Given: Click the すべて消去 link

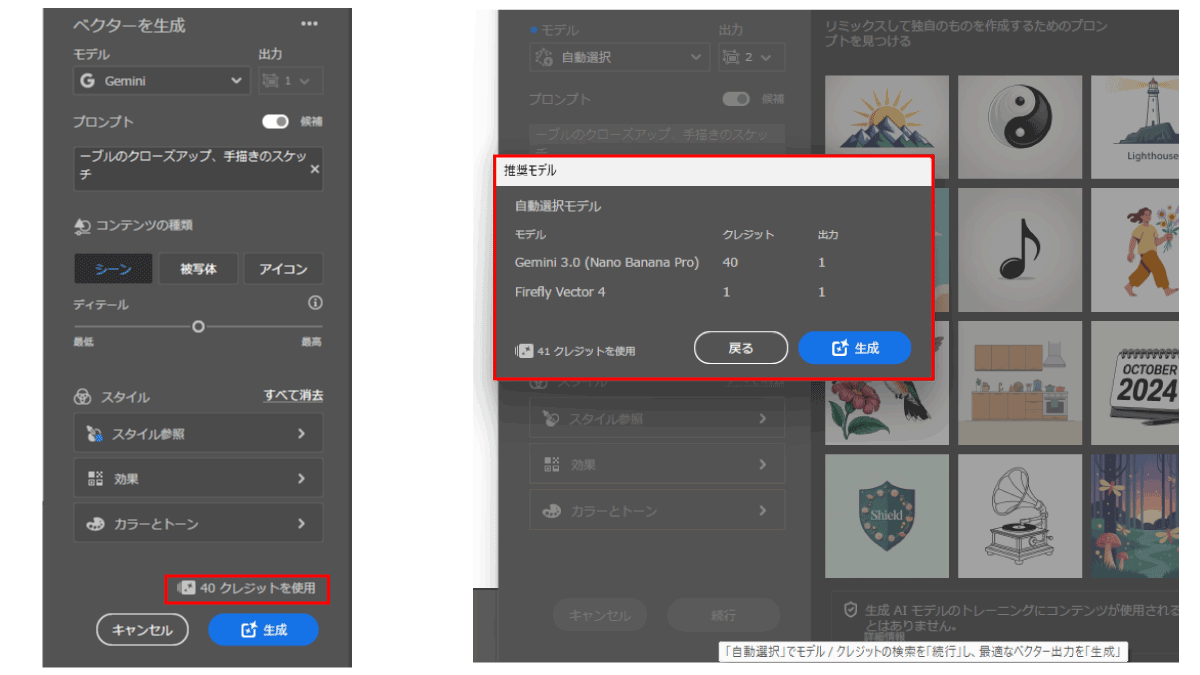Looking at the screenshot, I should [293, 396].
